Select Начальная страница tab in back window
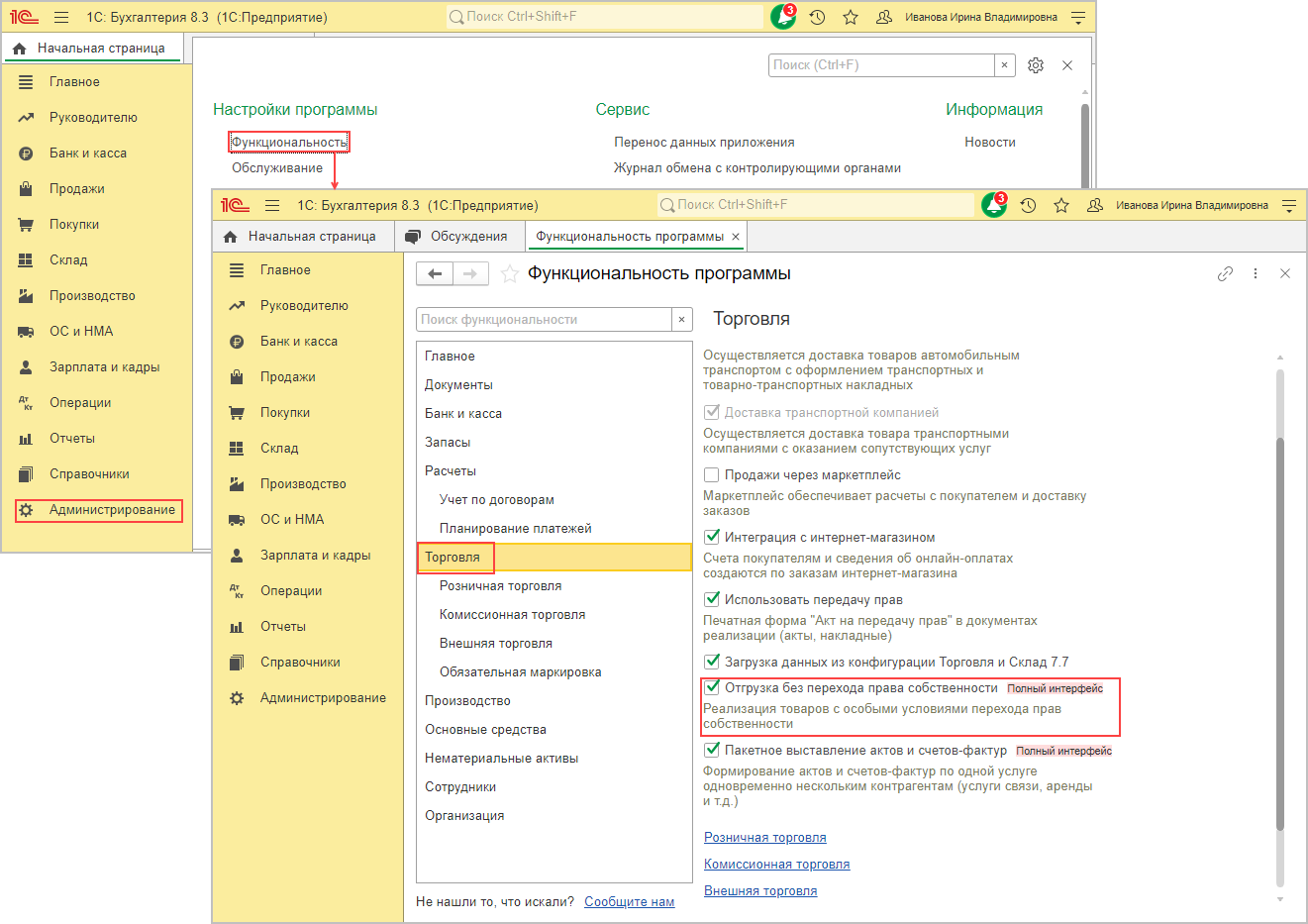This screenshot has height=924, width=1308. coord(90,49)
